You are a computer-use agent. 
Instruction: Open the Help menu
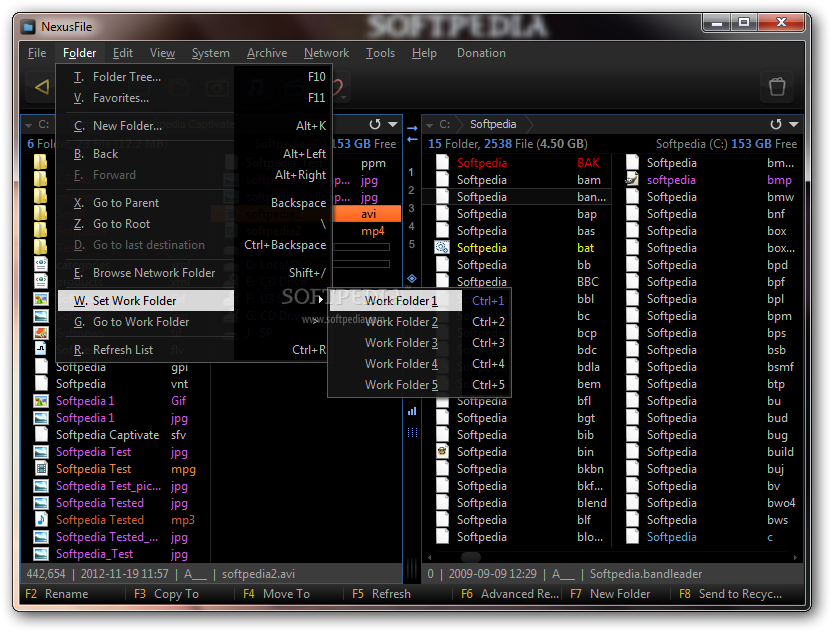(x=424, y=53)
